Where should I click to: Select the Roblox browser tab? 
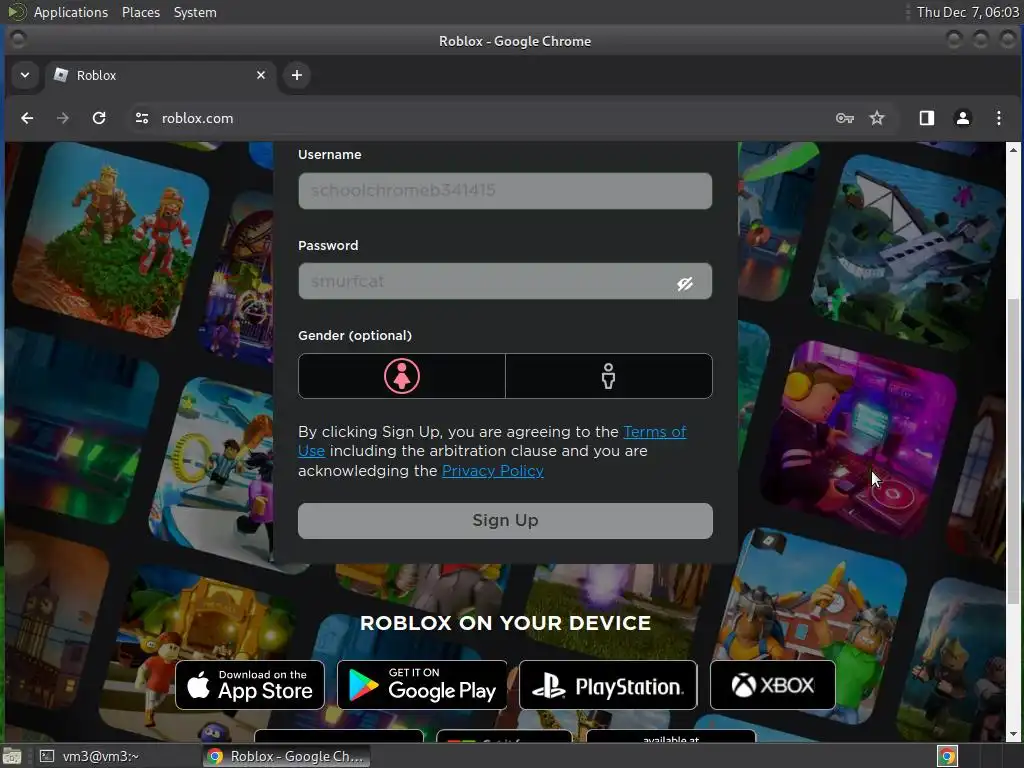(161, 75)
